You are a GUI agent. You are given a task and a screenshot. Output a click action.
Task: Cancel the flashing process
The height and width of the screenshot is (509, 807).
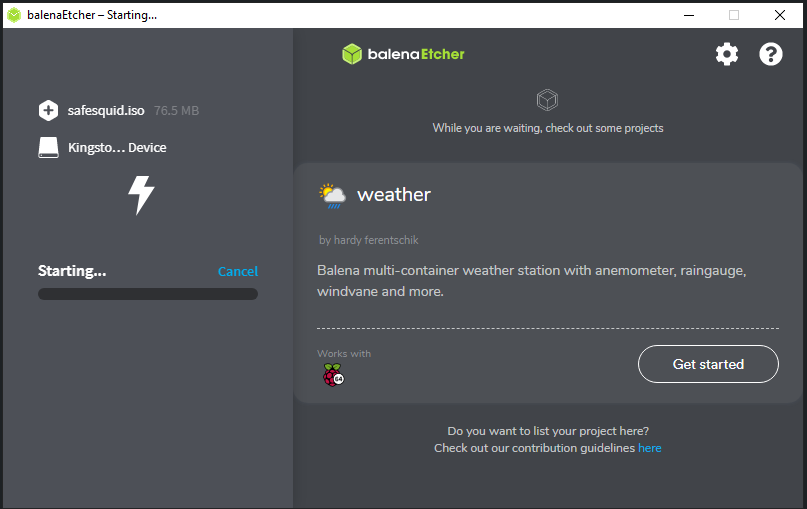[x=238, y=271]
